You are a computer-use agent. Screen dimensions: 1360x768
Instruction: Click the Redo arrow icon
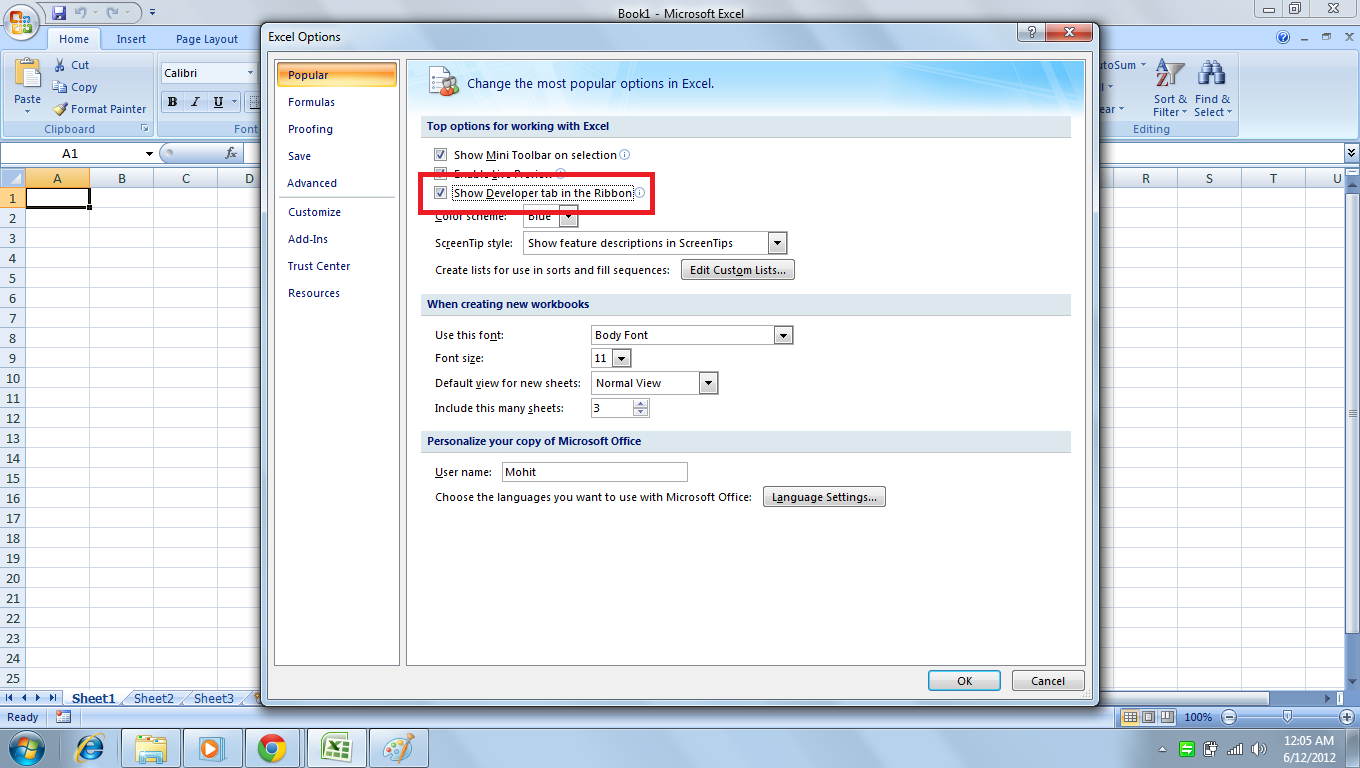113,13
